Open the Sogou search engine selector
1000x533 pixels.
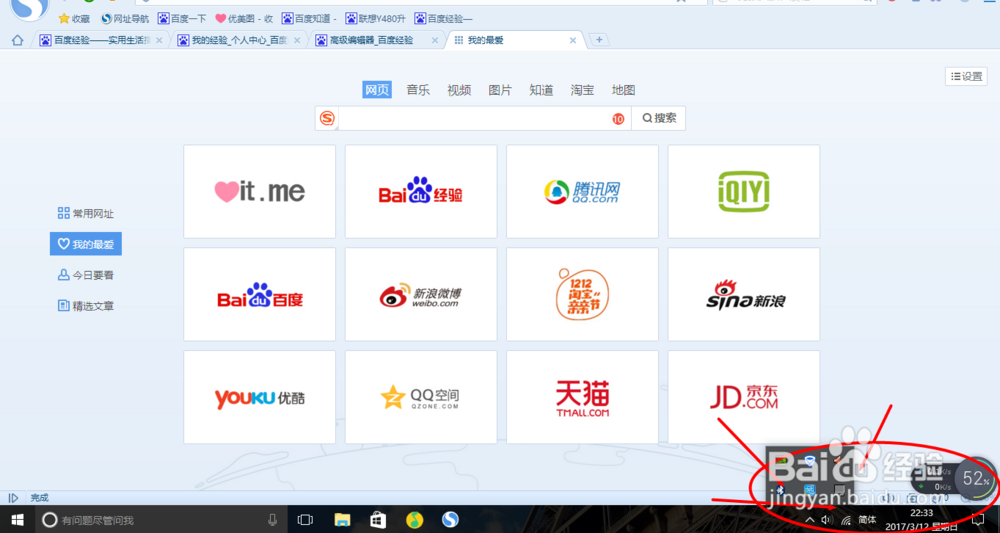(x=327, y=119)
